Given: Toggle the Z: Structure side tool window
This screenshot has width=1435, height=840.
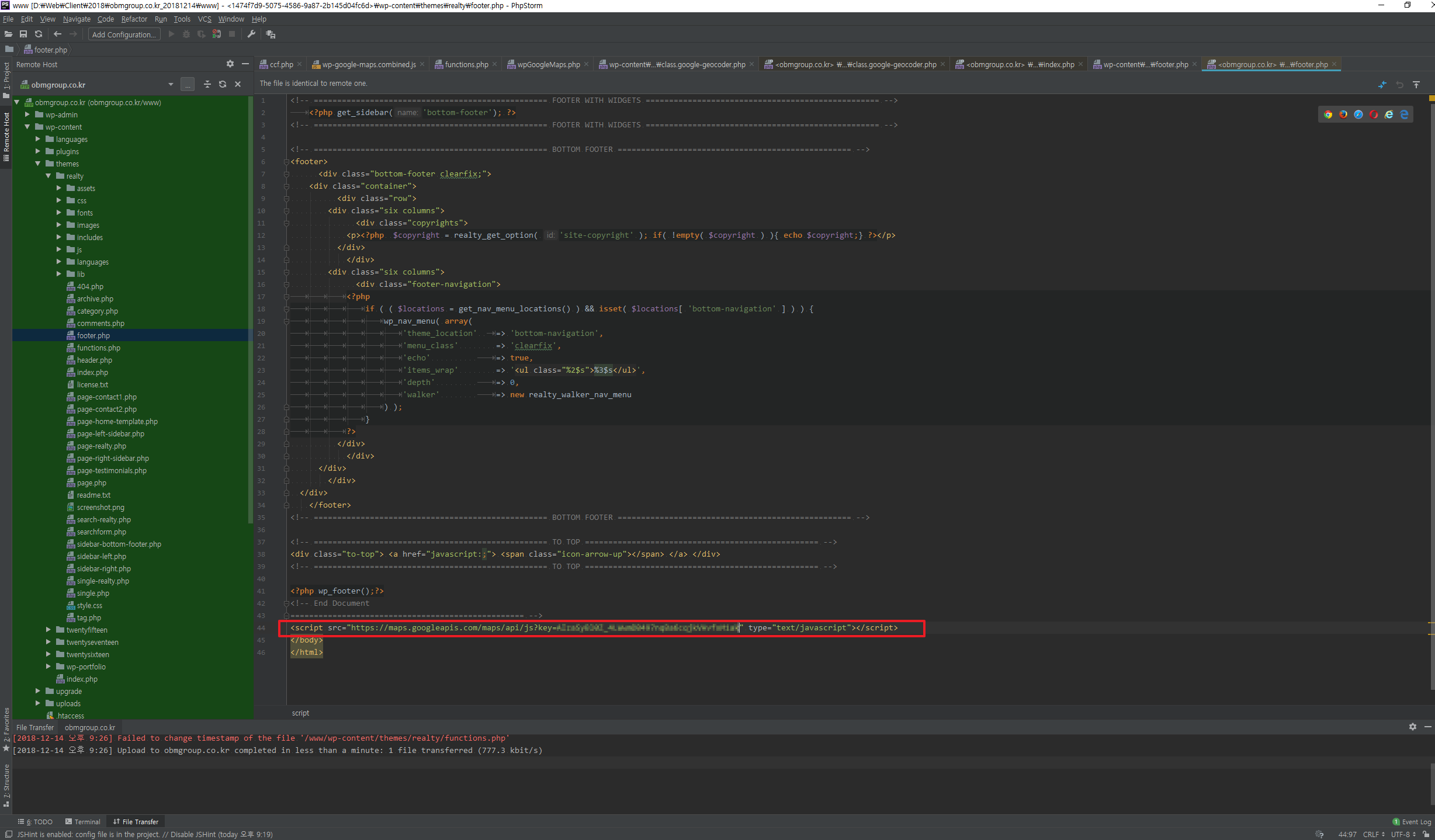Looking at the screenshot, I should [6, 785].
